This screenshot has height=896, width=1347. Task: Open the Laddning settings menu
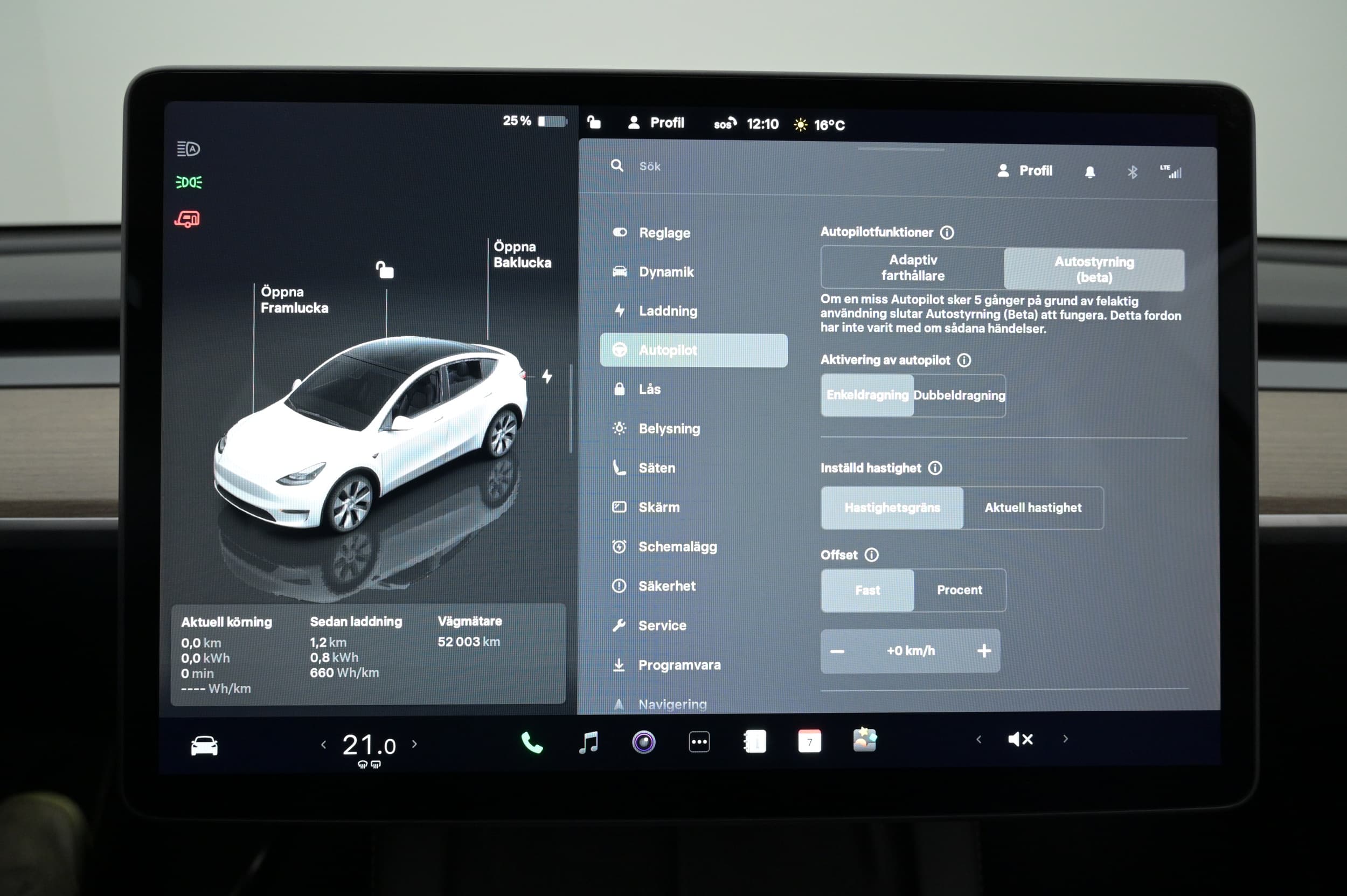[668, 311]
